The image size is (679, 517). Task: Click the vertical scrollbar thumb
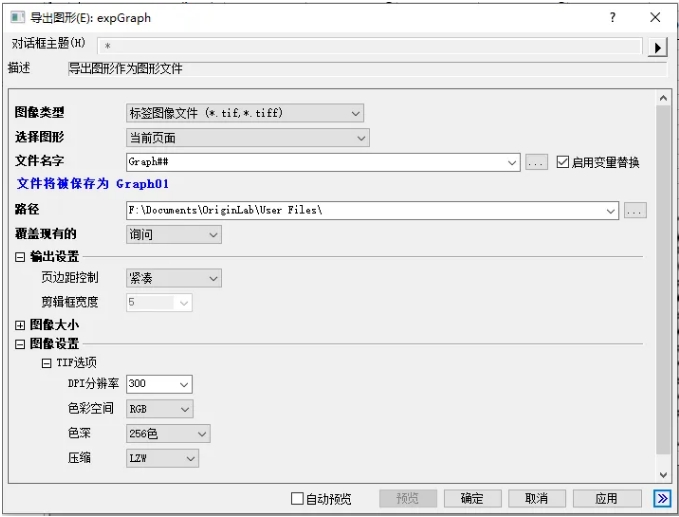(663, 280)
